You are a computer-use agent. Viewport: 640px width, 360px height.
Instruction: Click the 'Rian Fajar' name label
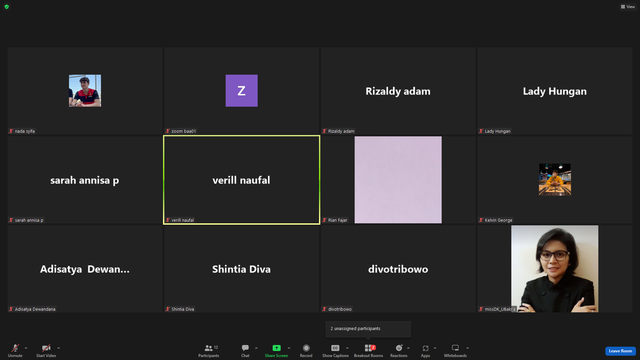[x=338, y=220]
